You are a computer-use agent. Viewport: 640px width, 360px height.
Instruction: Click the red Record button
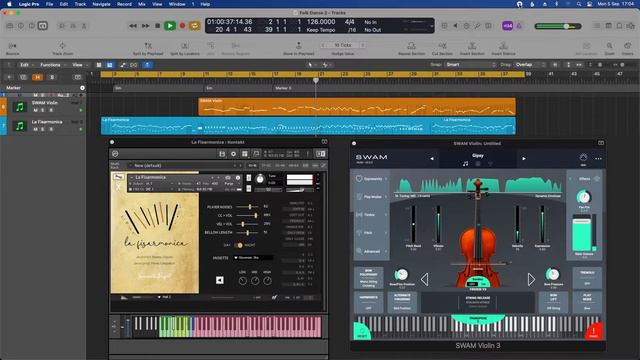point(182,26)
